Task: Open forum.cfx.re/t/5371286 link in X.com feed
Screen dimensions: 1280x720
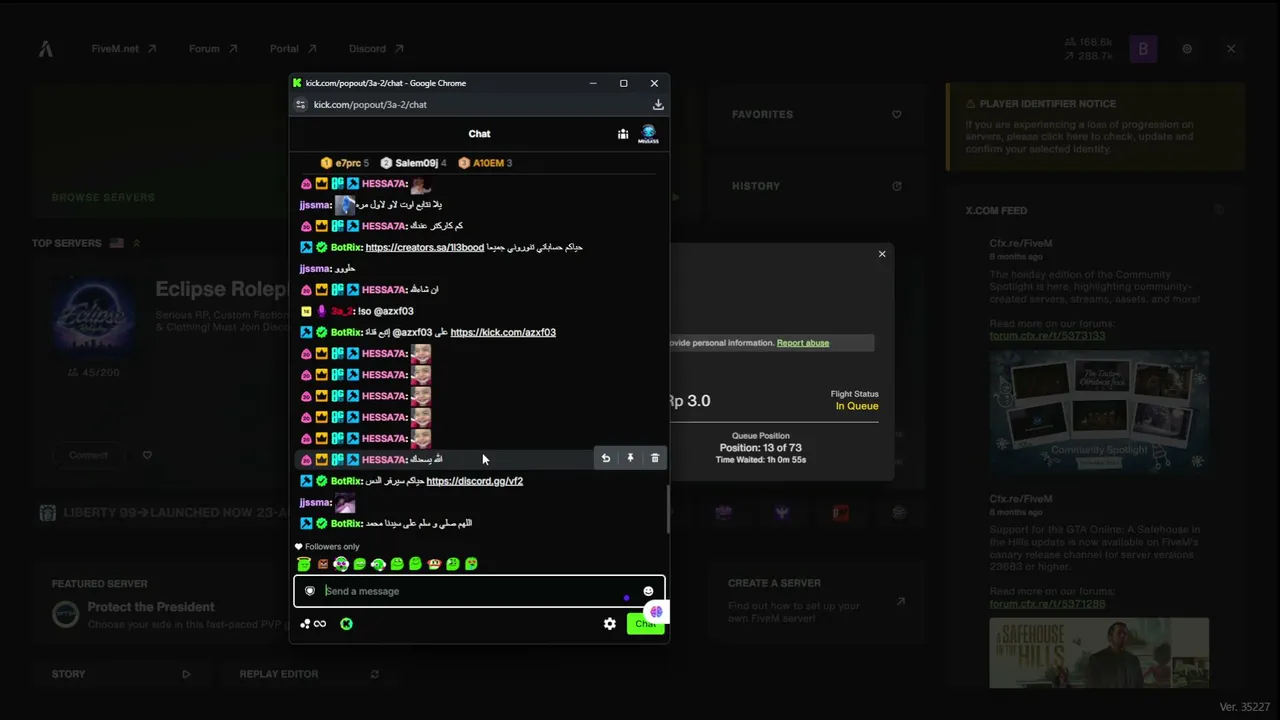Action: click(x=1047, y=604)
